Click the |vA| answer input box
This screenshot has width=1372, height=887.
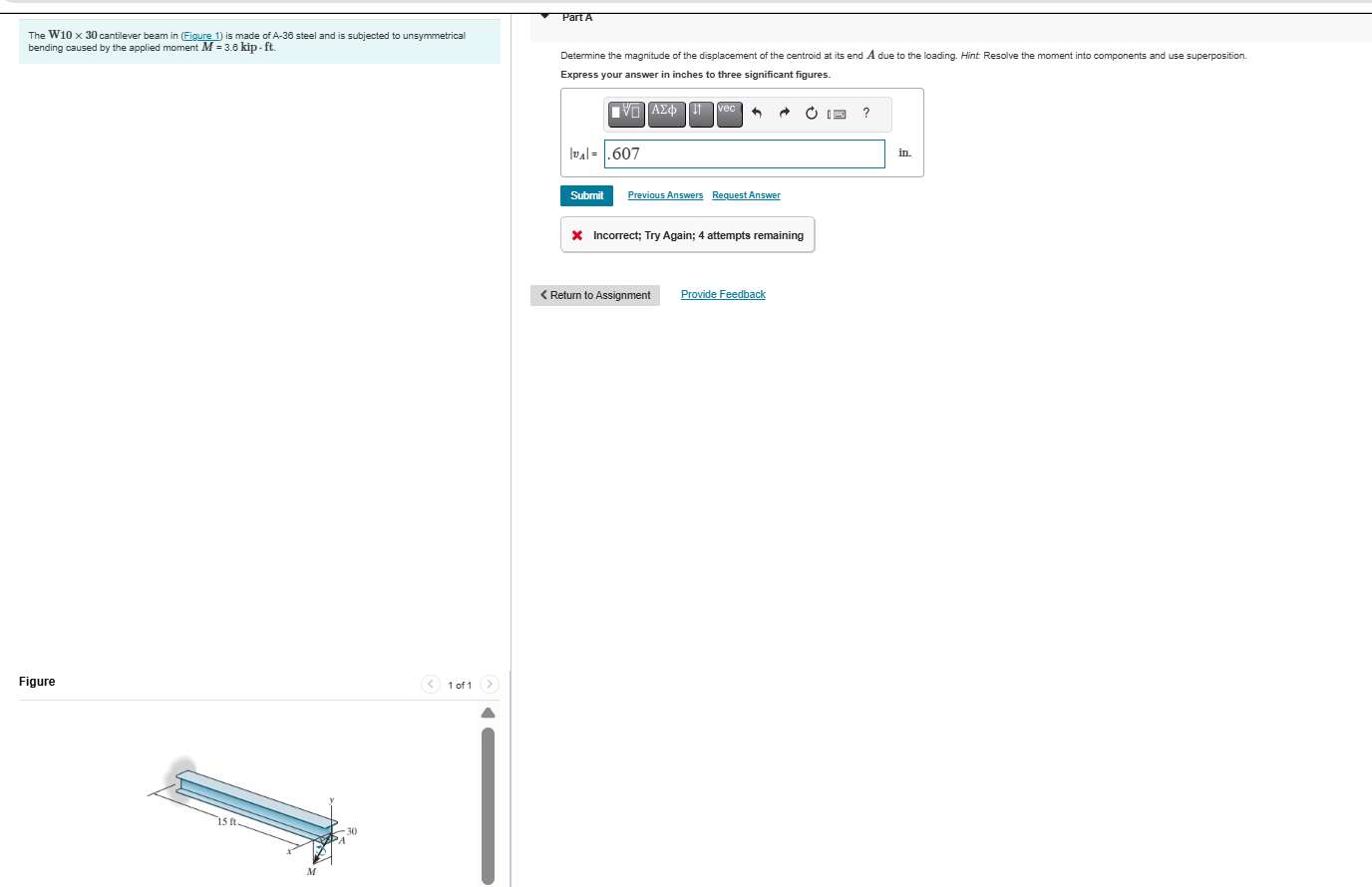click(744, 153)
